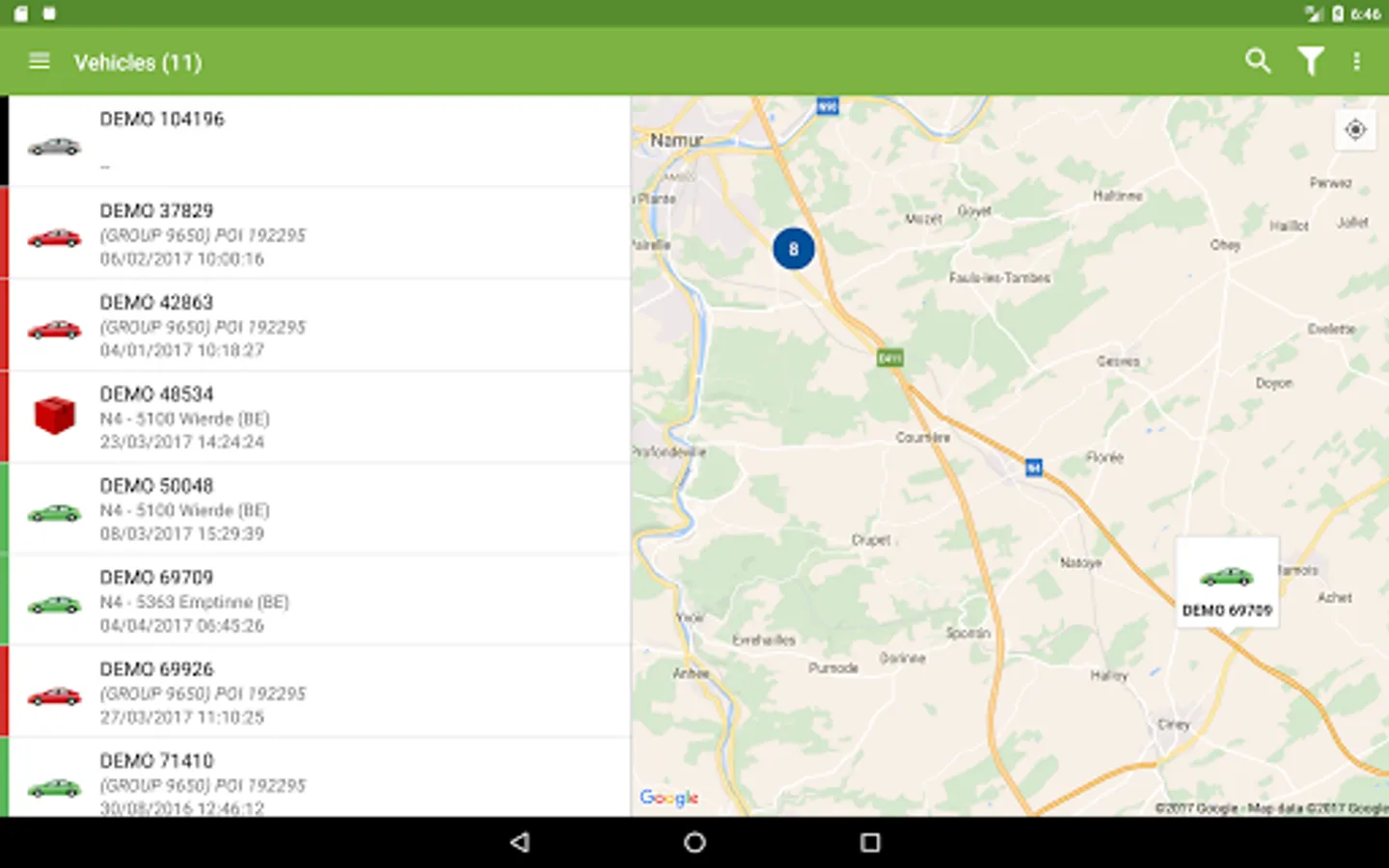Center map on my location

coord(1355,129)
